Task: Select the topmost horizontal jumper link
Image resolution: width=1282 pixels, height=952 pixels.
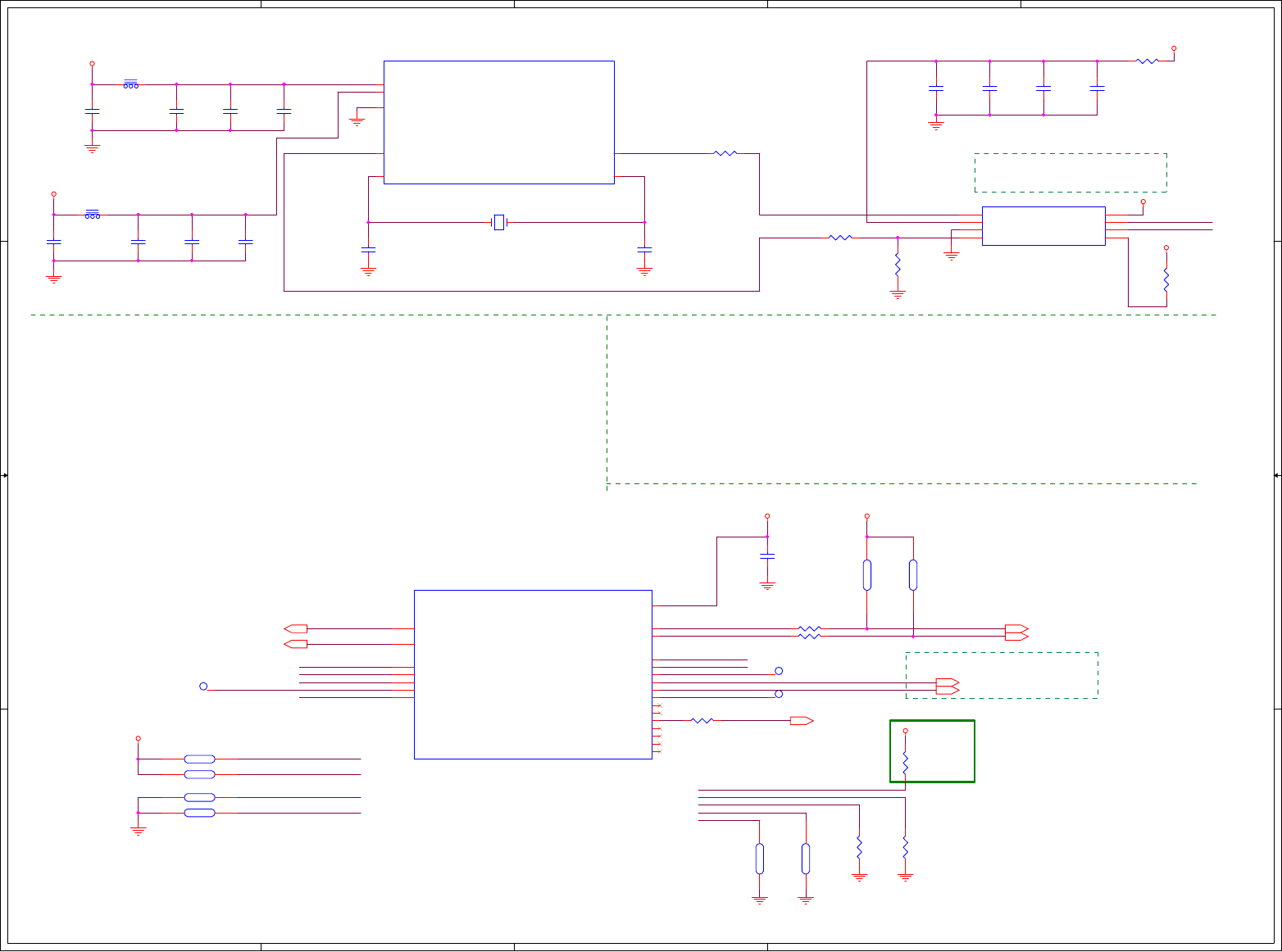Action: coord(200,759)
